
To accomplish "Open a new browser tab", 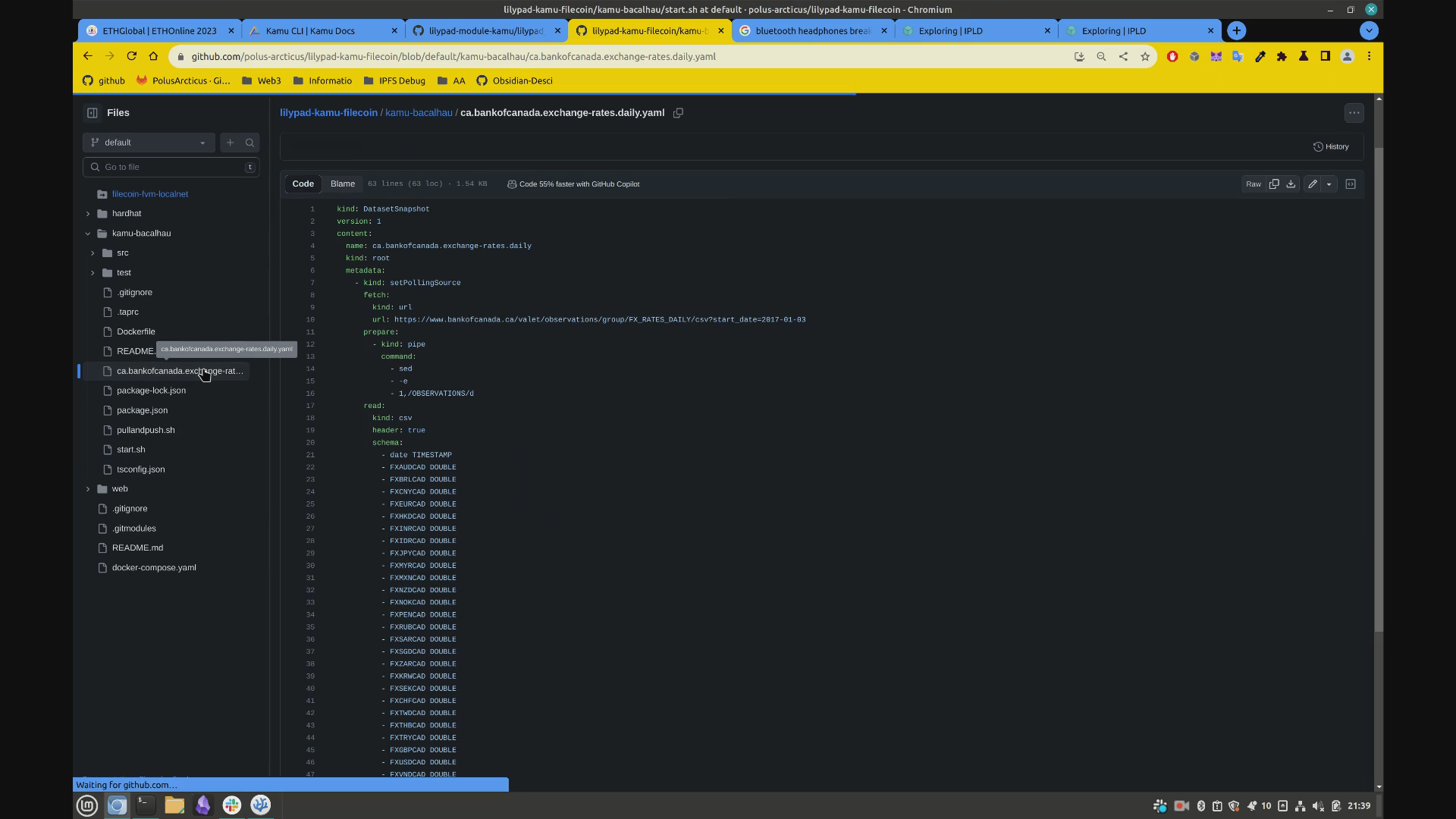I will click(x=1236, y=31).
